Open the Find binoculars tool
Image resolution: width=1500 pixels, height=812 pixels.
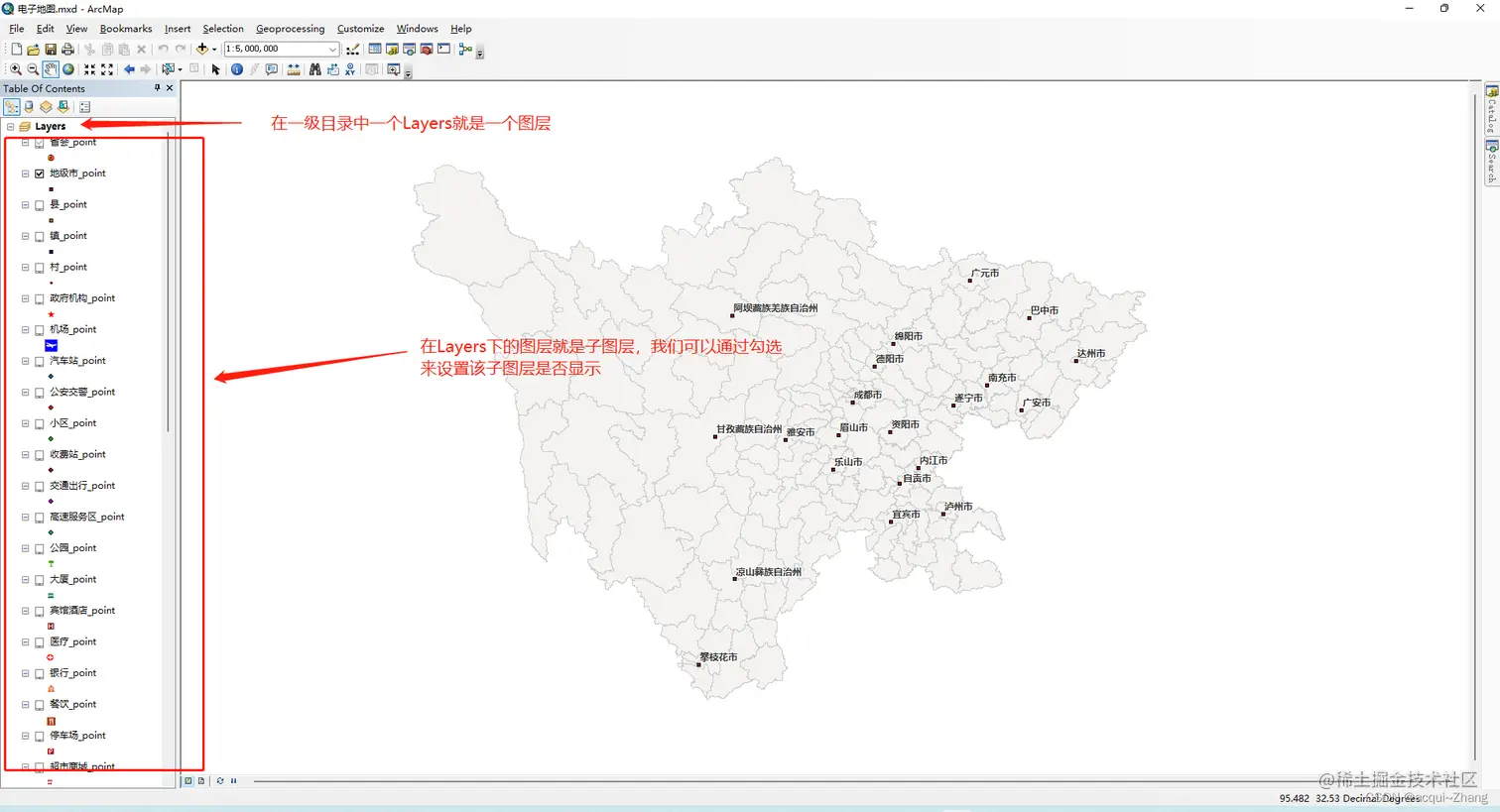[x=314, y=69]
